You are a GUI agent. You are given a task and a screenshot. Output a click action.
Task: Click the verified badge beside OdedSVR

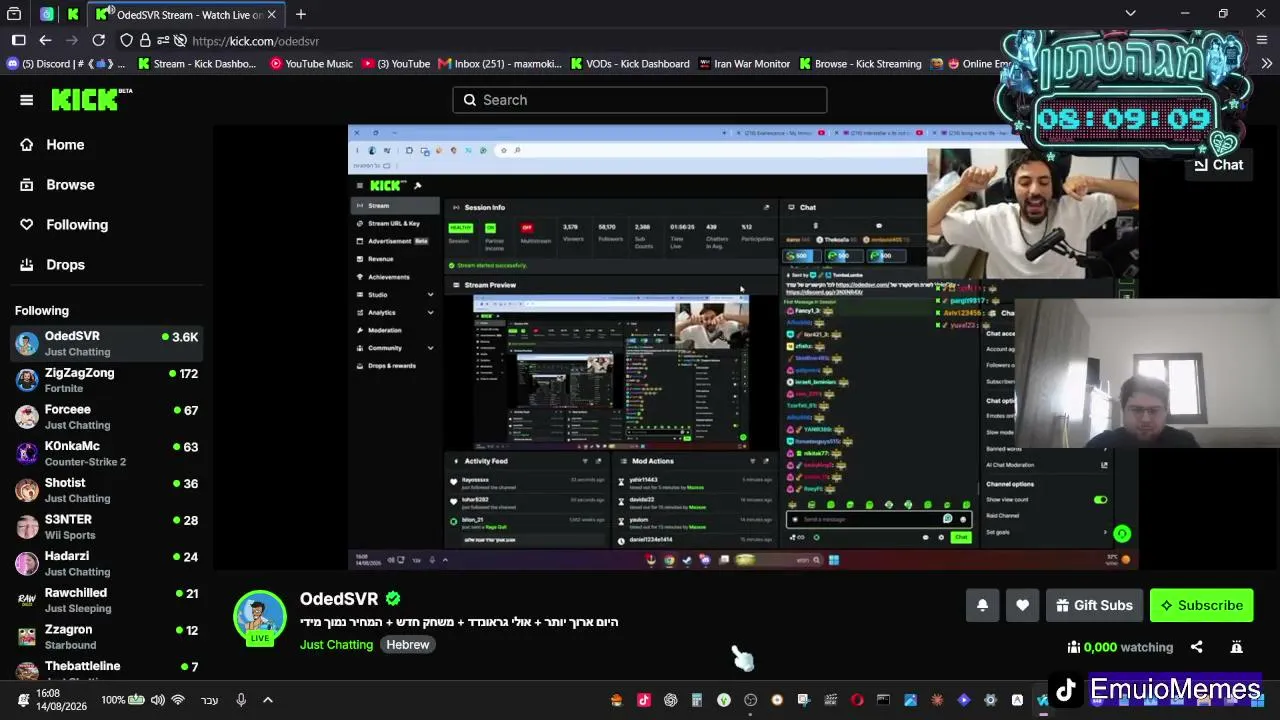[x=393, y=599]
